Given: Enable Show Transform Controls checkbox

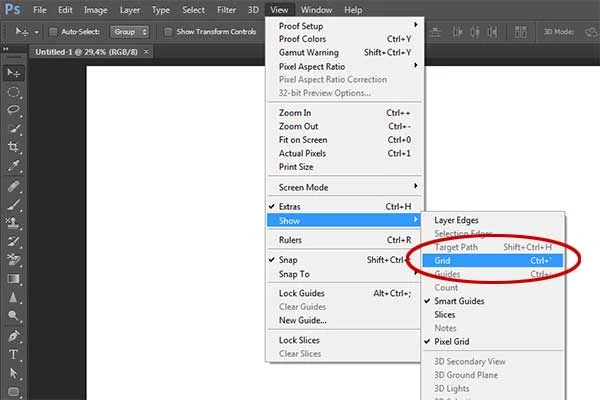Looking at the screenshot, I should tap(168, 32).
